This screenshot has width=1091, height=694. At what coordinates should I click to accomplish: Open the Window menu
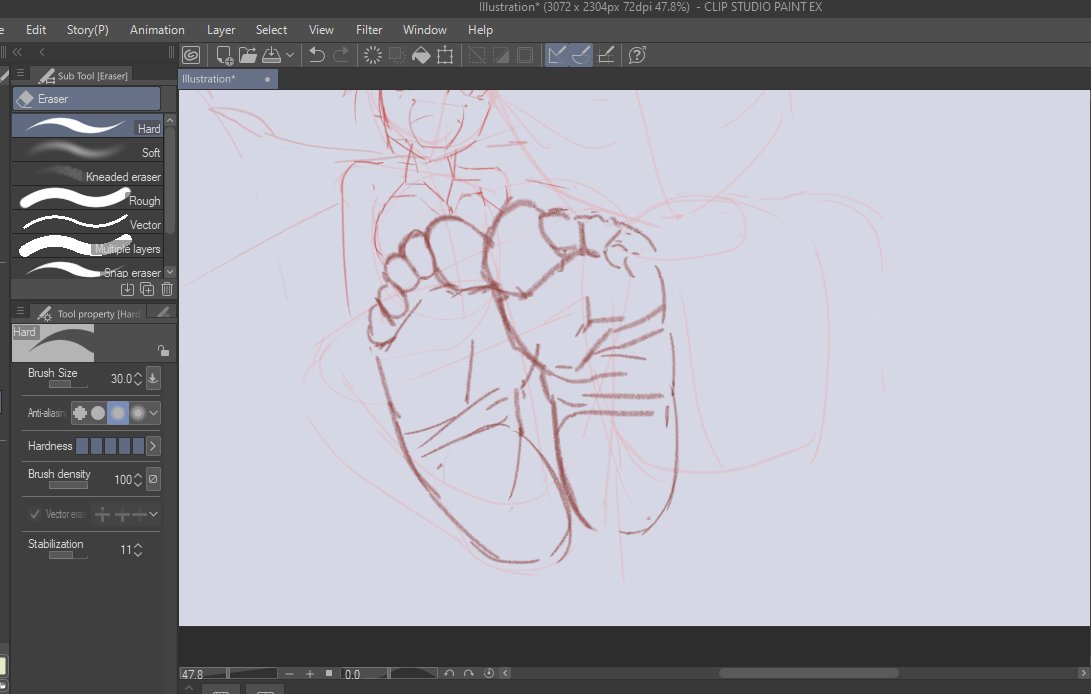point(424,30)
